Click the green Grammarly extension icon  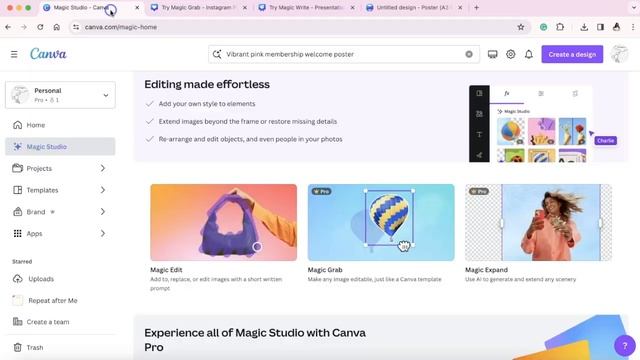coord(543,27)
